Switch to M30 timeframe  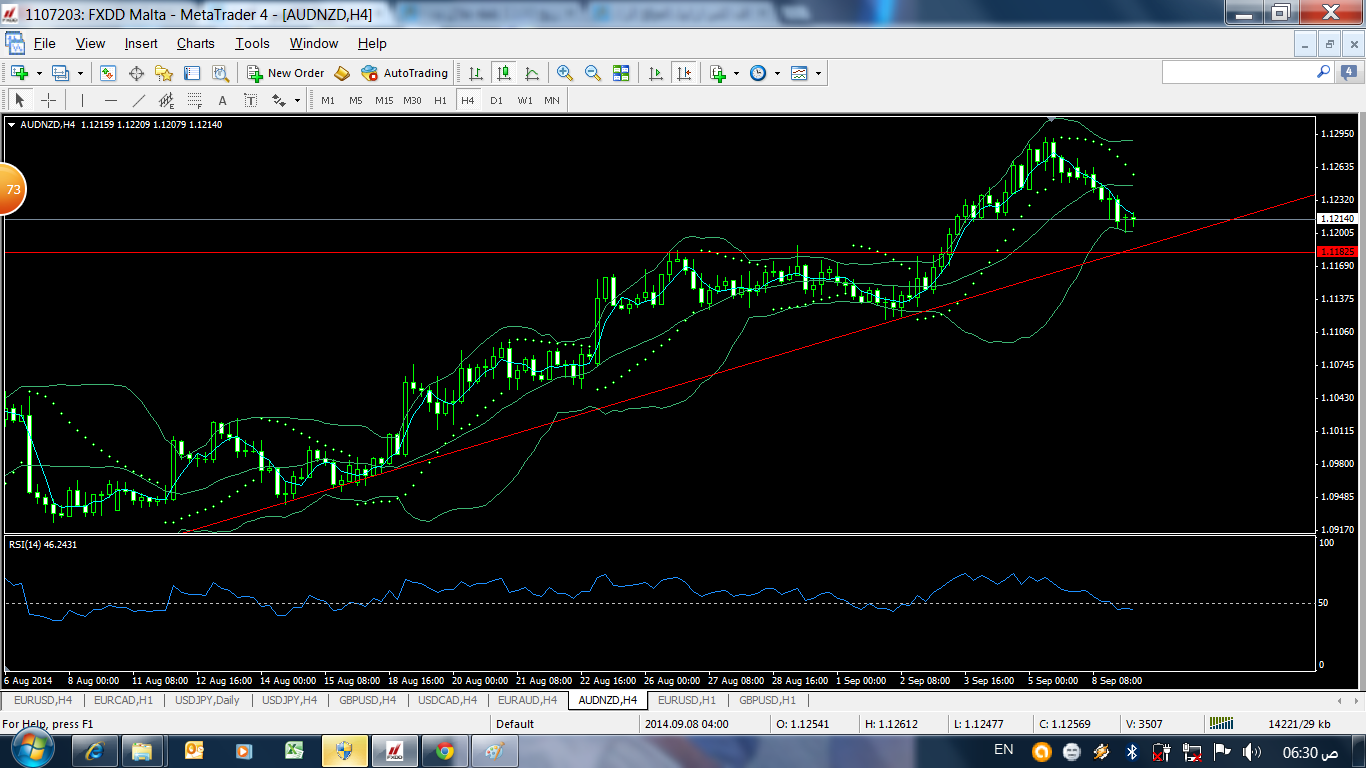[412, 100]
